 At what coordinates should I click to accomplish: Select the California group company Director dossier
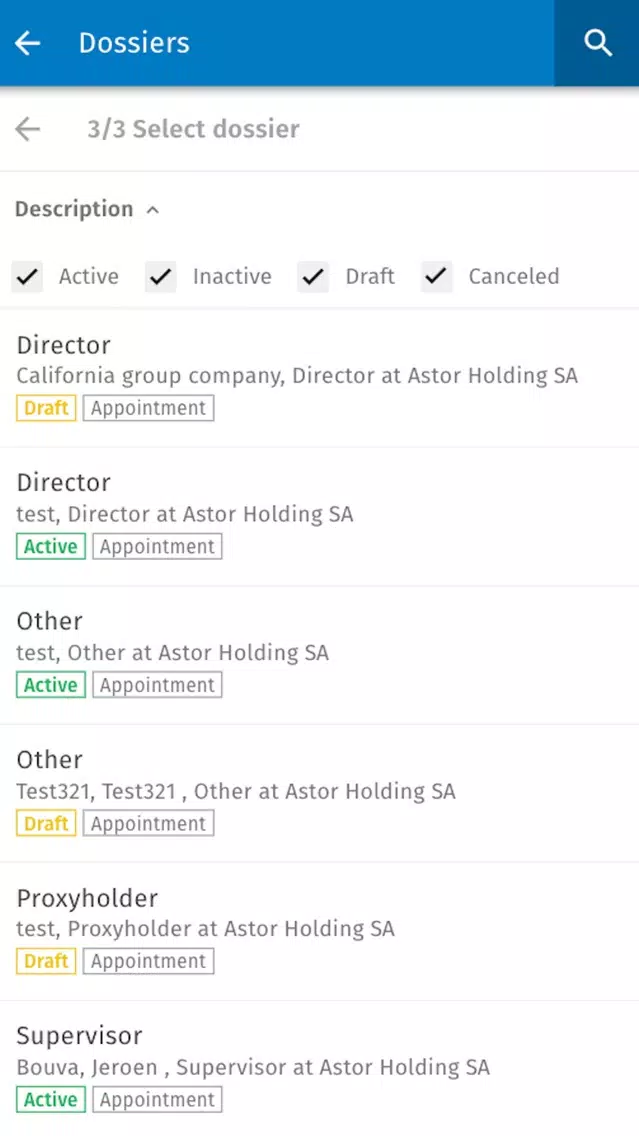pyautogui.click(x=320, y=377)
